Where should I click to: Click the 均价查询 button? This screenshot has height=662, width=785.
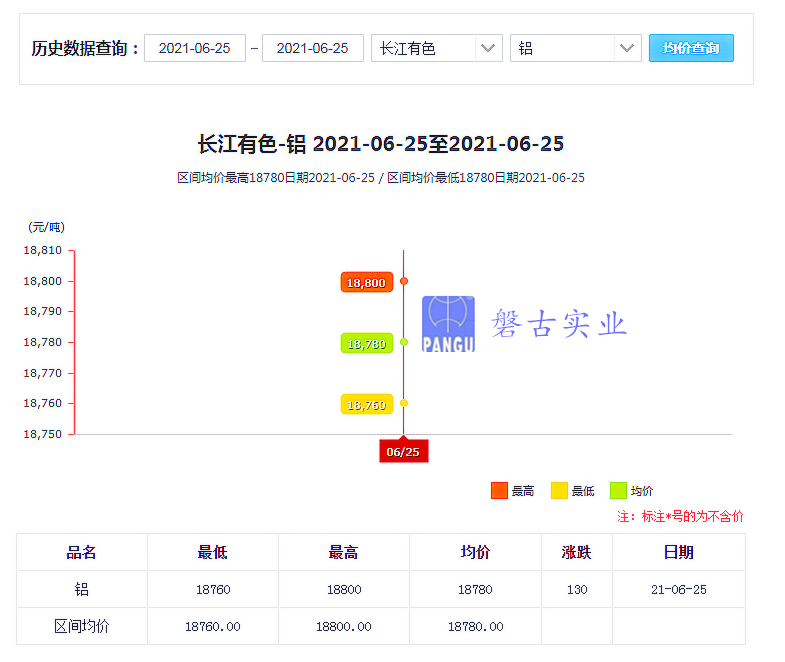pyautogui.click(x=691, y=48)
